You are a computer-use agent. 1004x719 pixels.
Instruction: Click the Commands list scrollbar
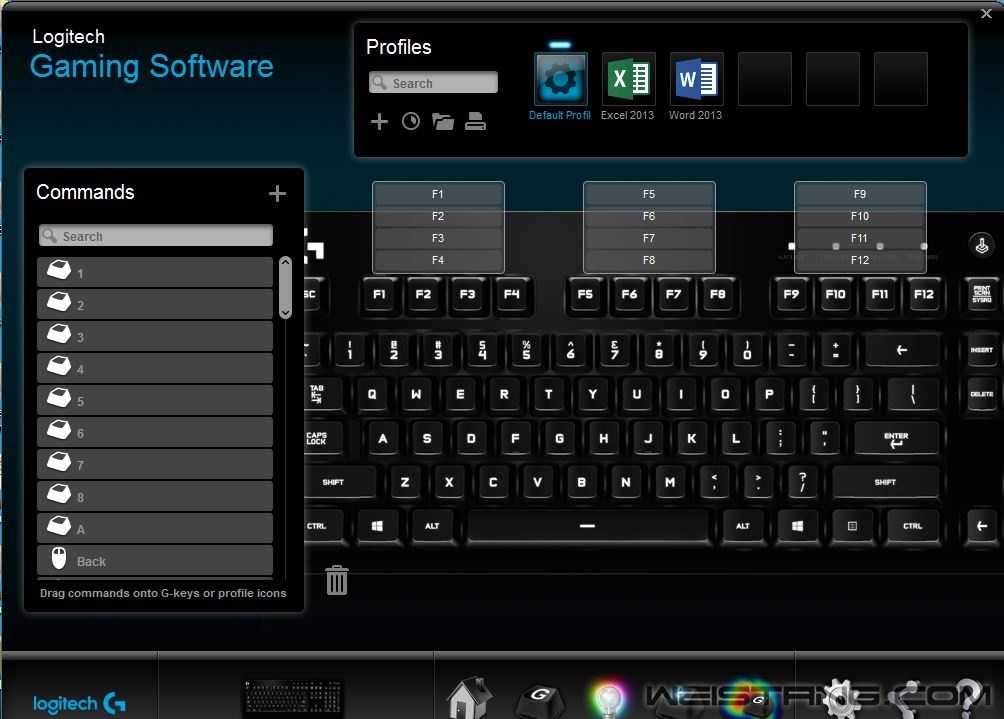pos(286,287)
